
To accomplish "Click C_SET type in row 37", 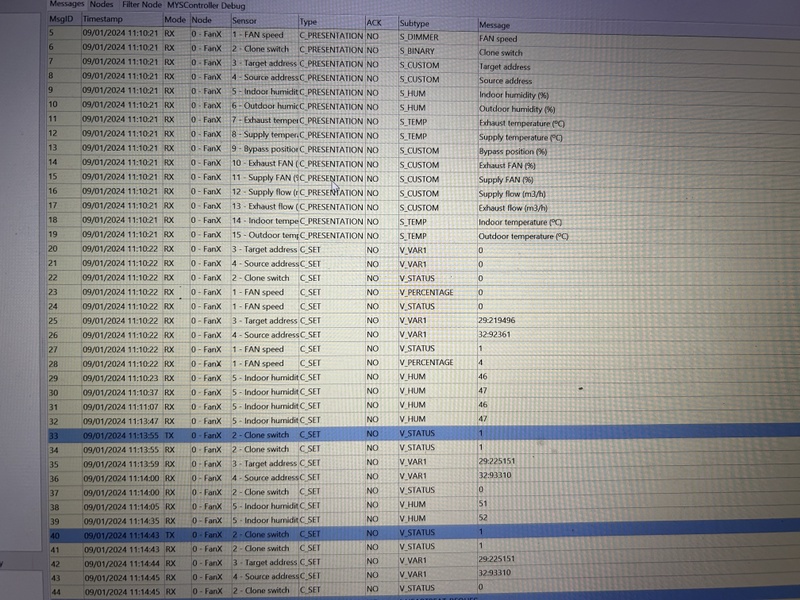I will point(310,492).
